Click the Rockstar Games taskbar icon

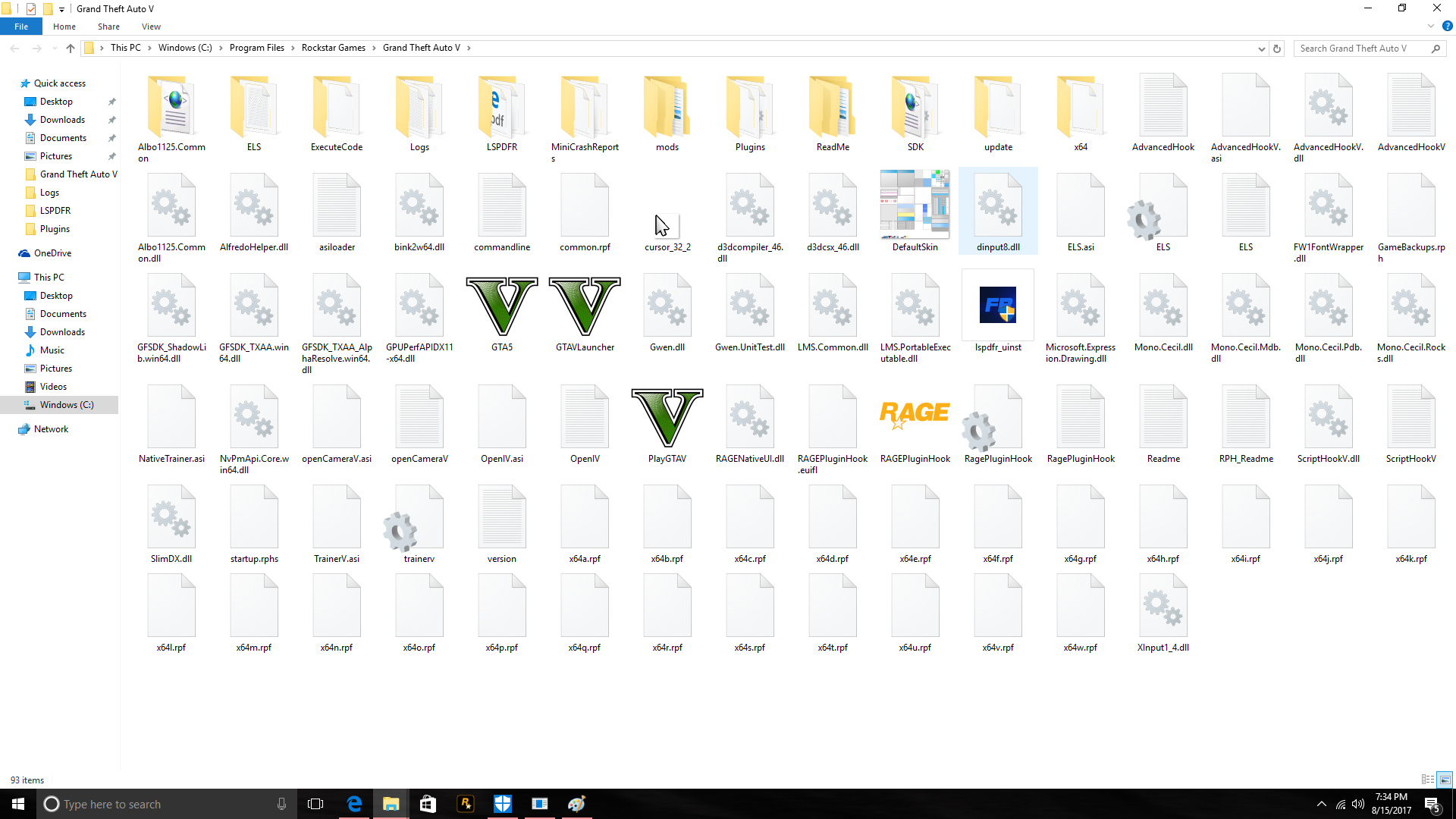pos(465,804)
